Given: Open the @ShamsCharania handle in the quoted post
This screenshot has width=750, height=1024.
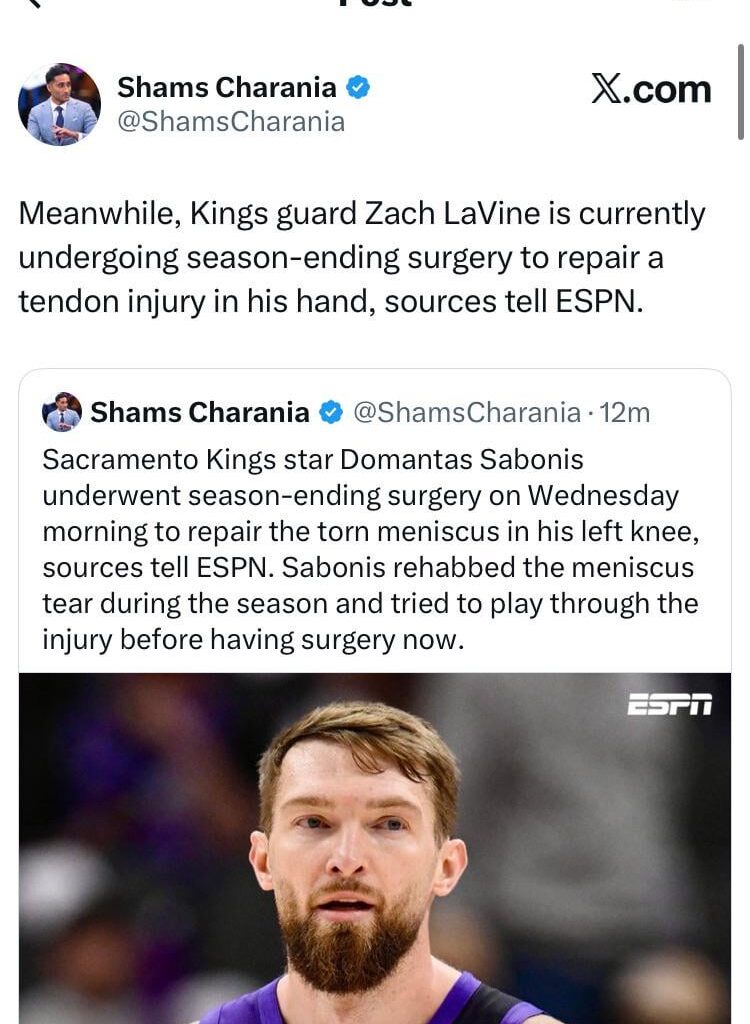Looking at the screenshot, I should click(467, 412).
